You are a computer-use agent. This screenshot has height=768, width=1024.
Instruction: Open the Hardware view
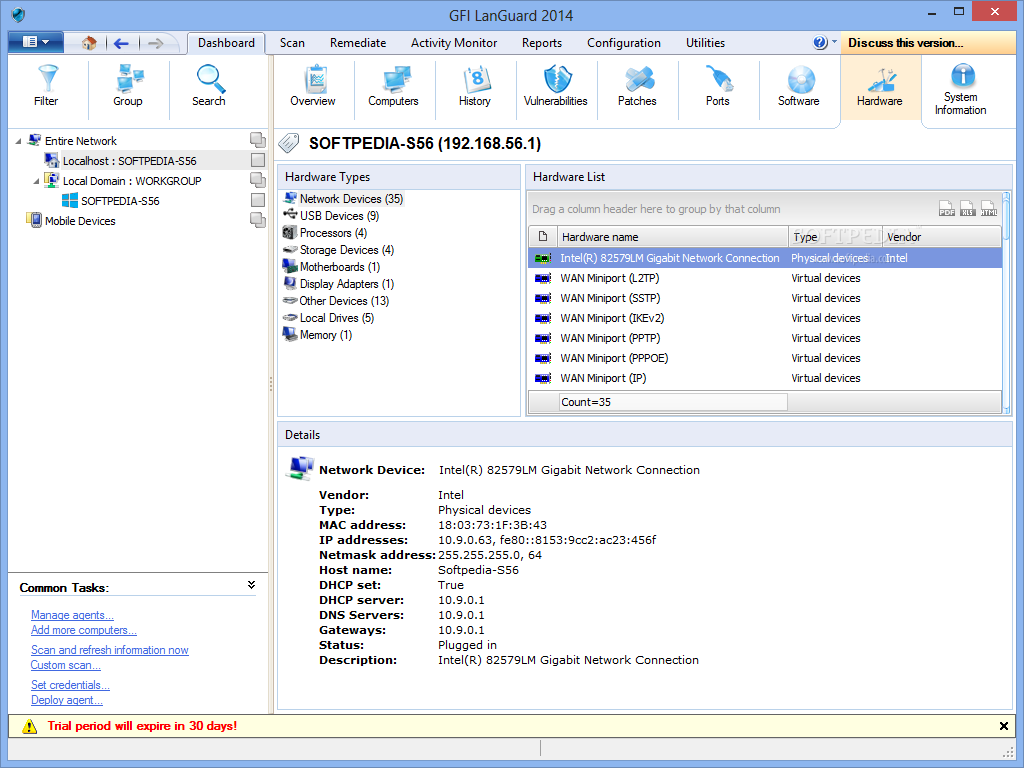[x=880, y=86]
